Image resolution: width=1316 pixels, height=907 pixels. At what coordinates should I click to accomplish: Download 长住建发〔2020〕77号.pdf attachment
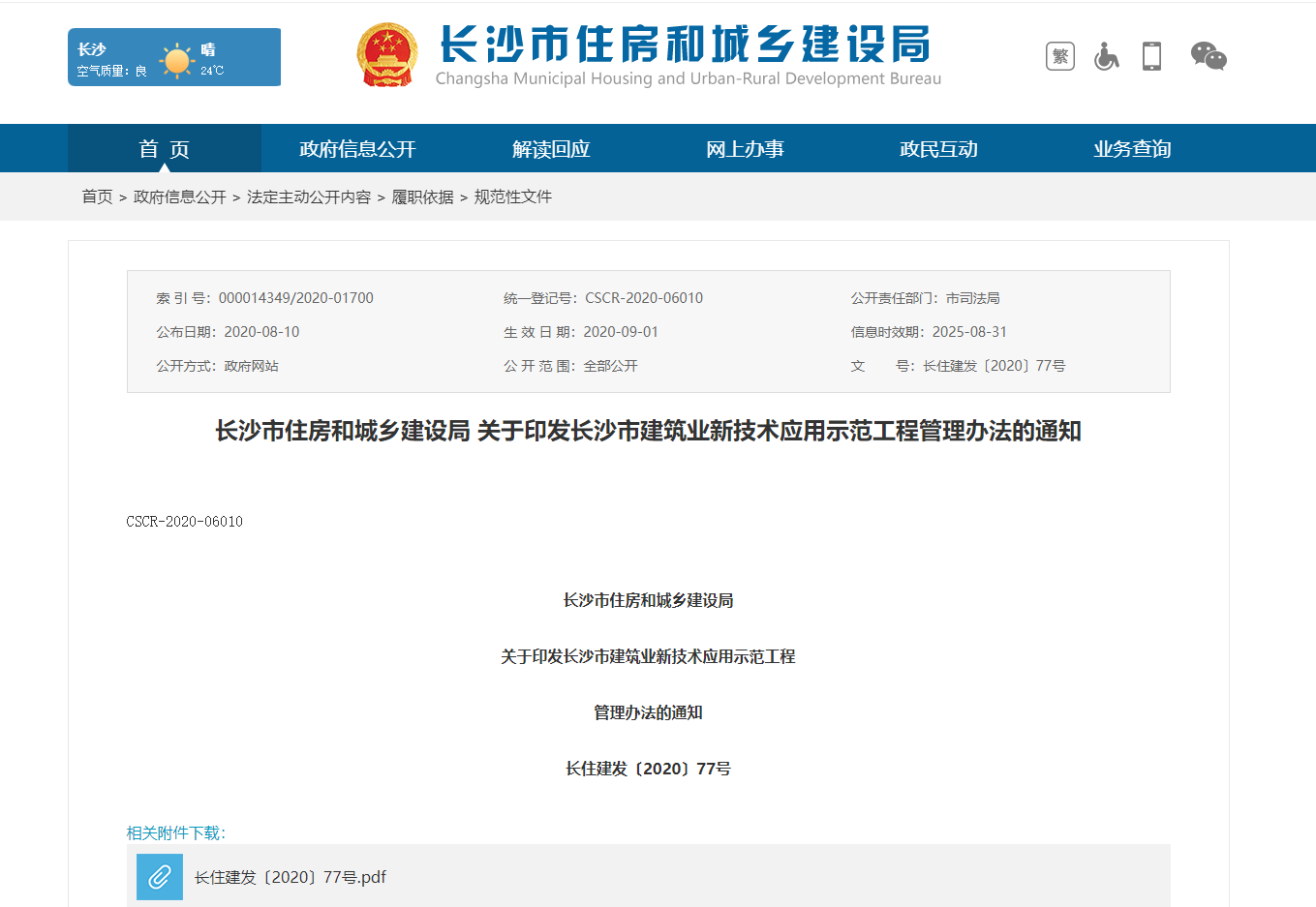point(290,877)
